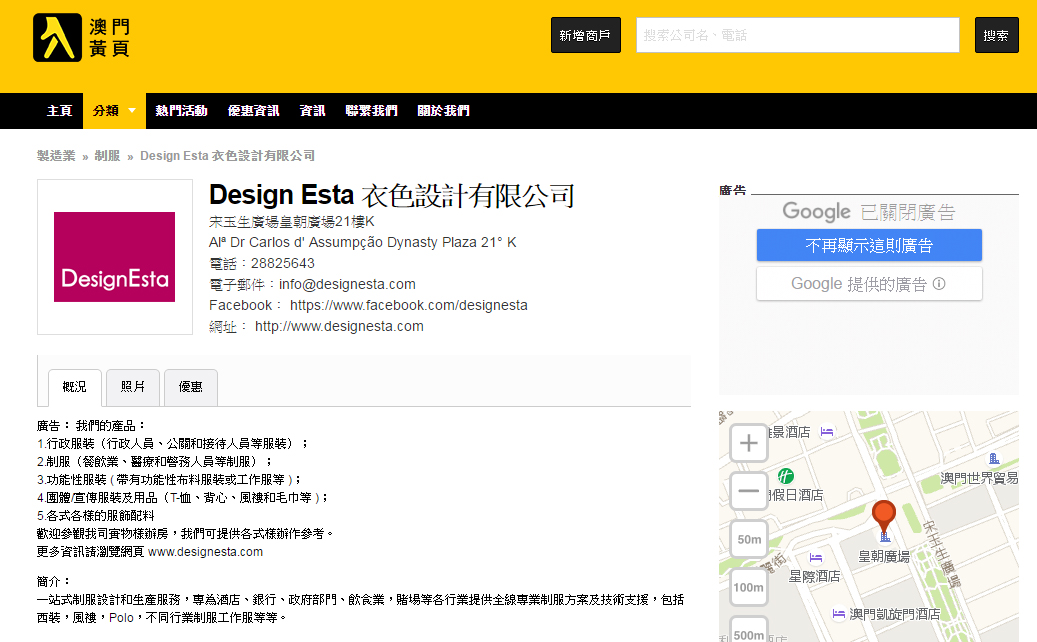Select 聯繫我們 in the navigation bar
This screenshot has width=1037, height=642.
(x=371, y=110)
